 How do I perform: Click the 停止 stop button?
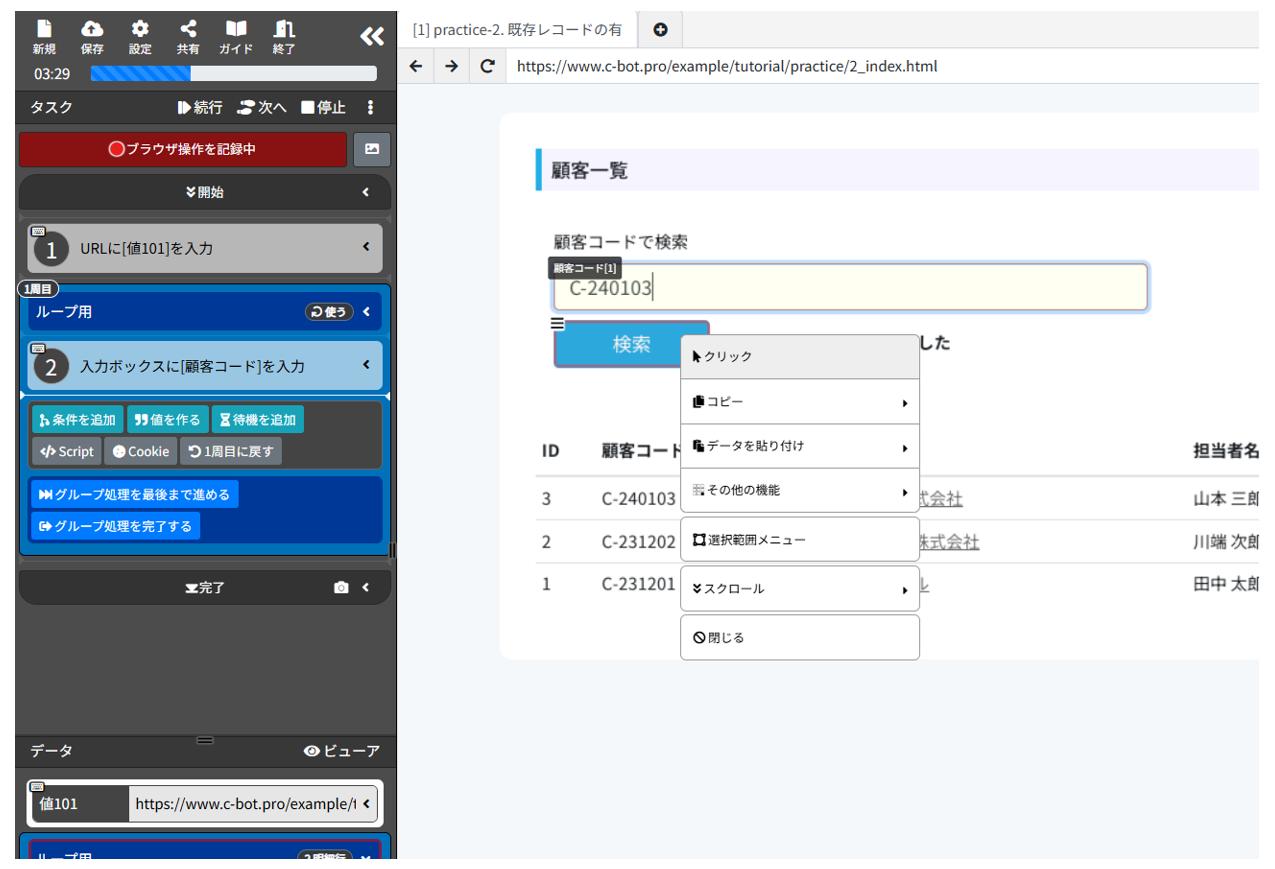coord(323,107)
